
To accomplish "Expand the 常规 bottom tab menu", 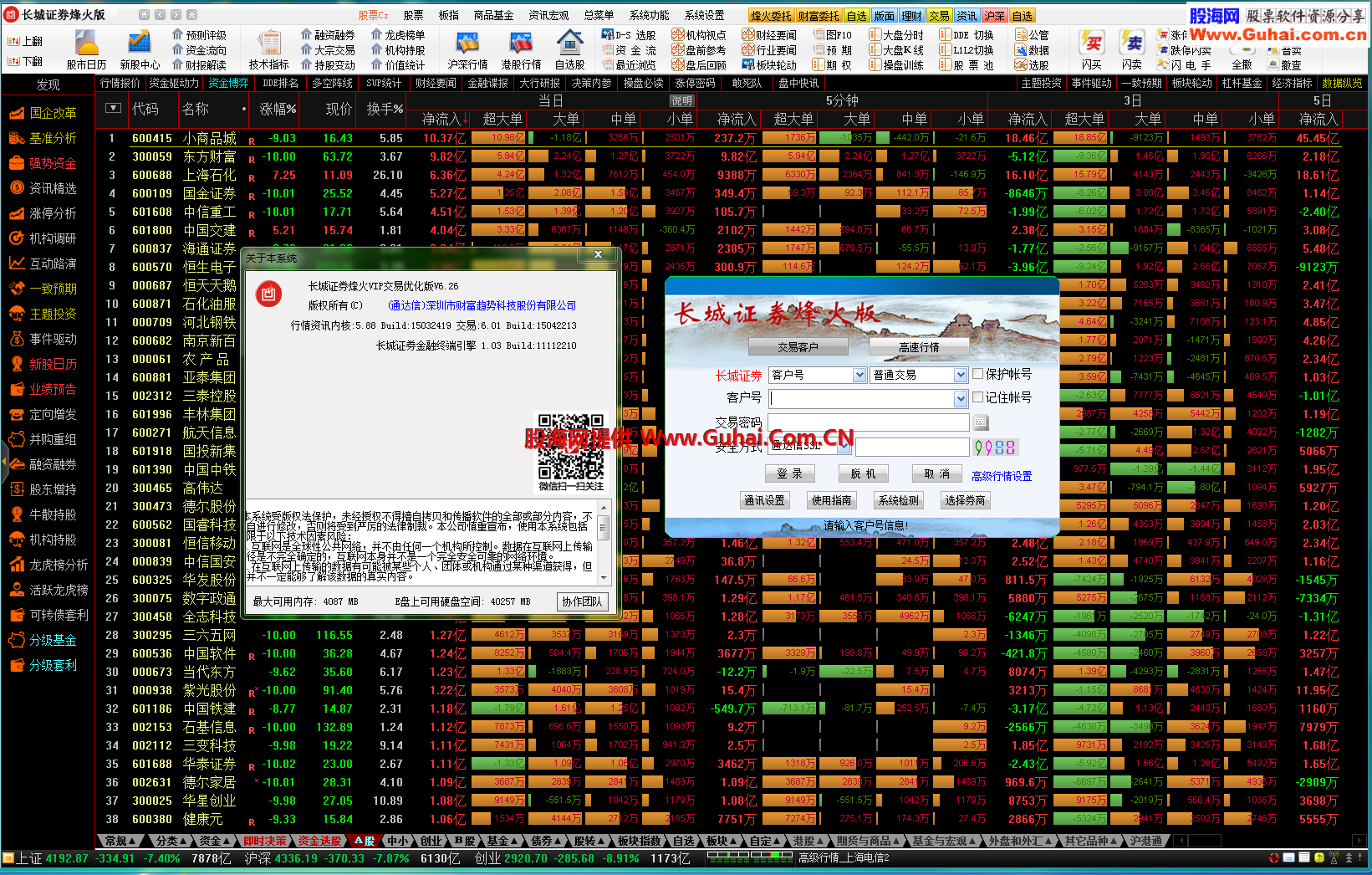I will click(x=119, y=841).
